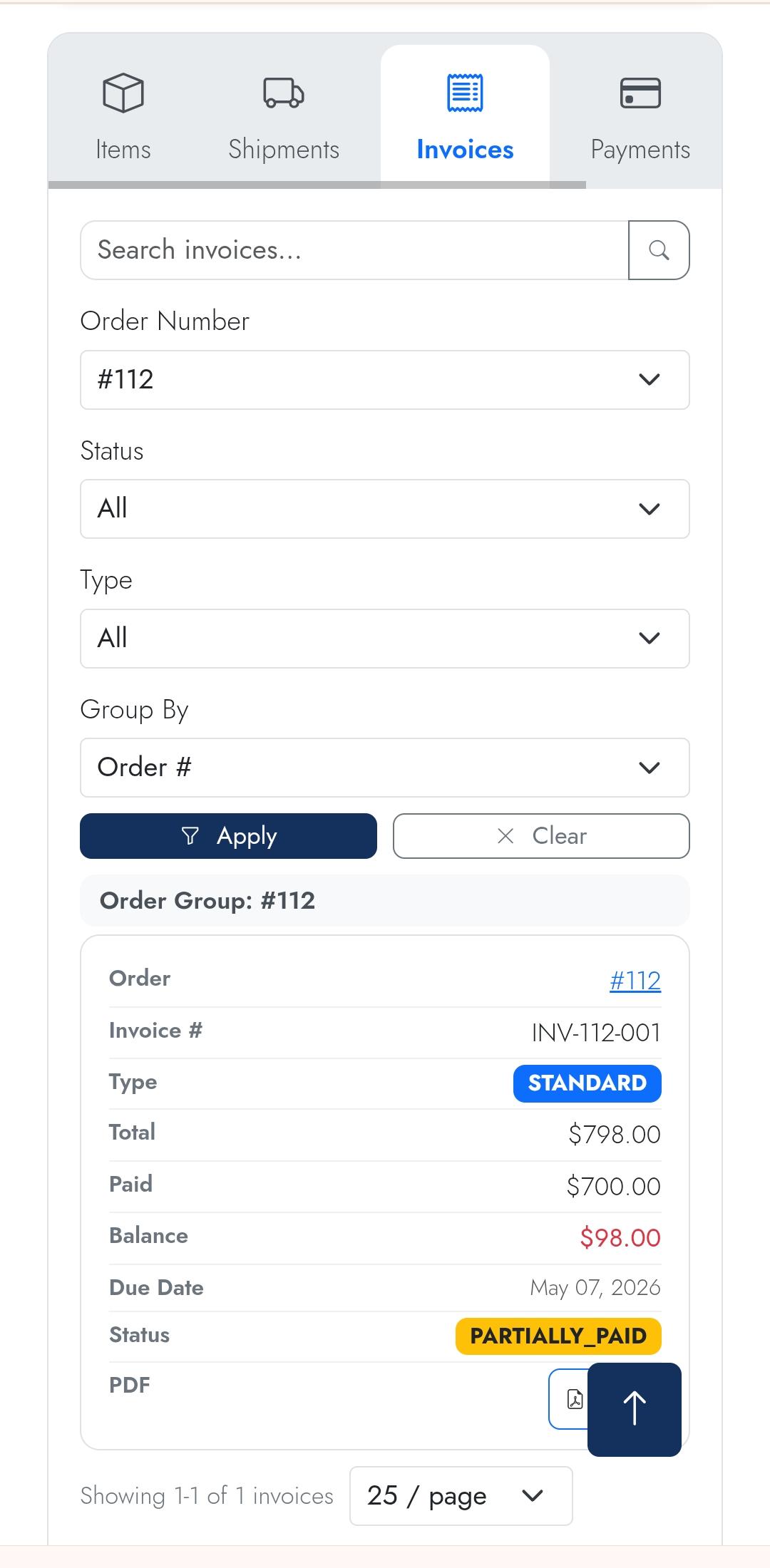The height and width of the screenshot is (1568, 770).
Task: Click the Invoices receipt icon
Action: click(x=464, y=92)
